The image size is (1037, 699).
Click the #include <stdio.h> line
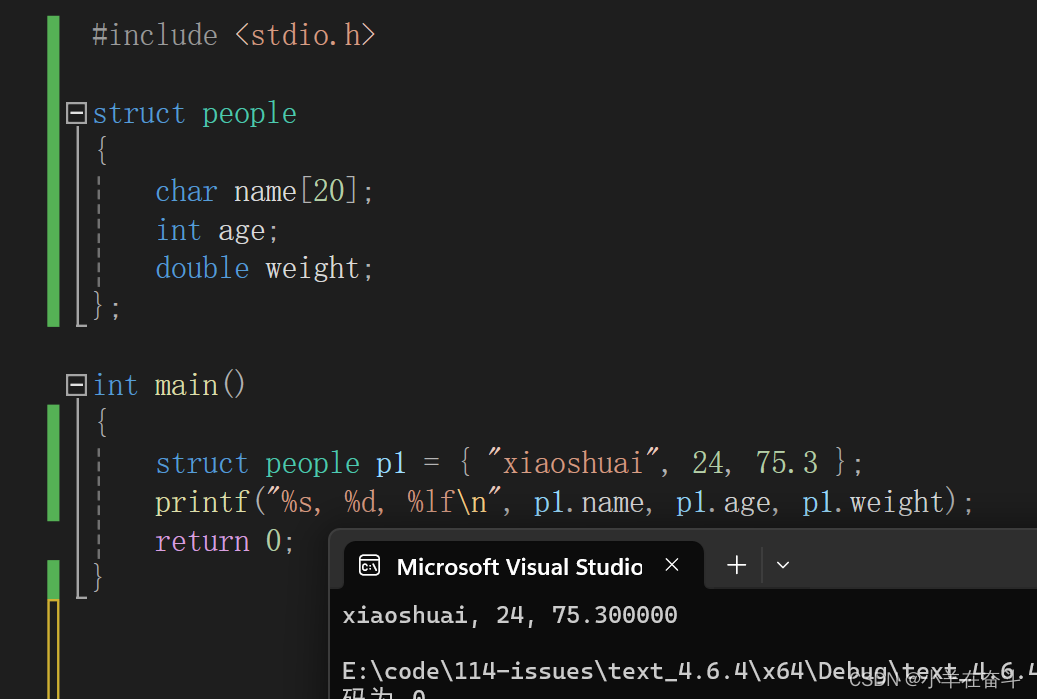pyautogui.click(x=233, y=34)
